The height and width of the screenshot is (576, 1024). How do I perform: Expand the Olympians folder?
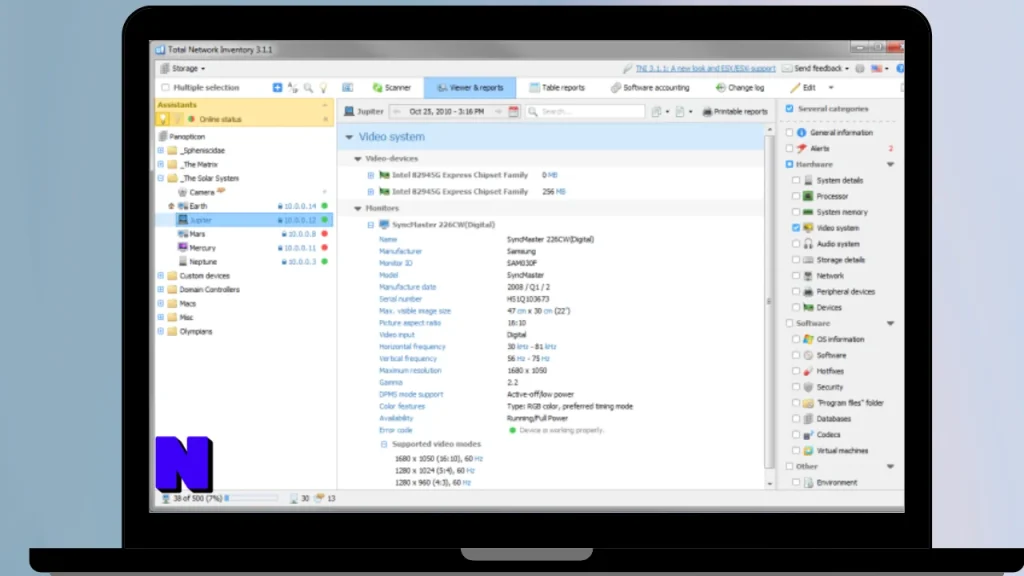coord(161,331)
